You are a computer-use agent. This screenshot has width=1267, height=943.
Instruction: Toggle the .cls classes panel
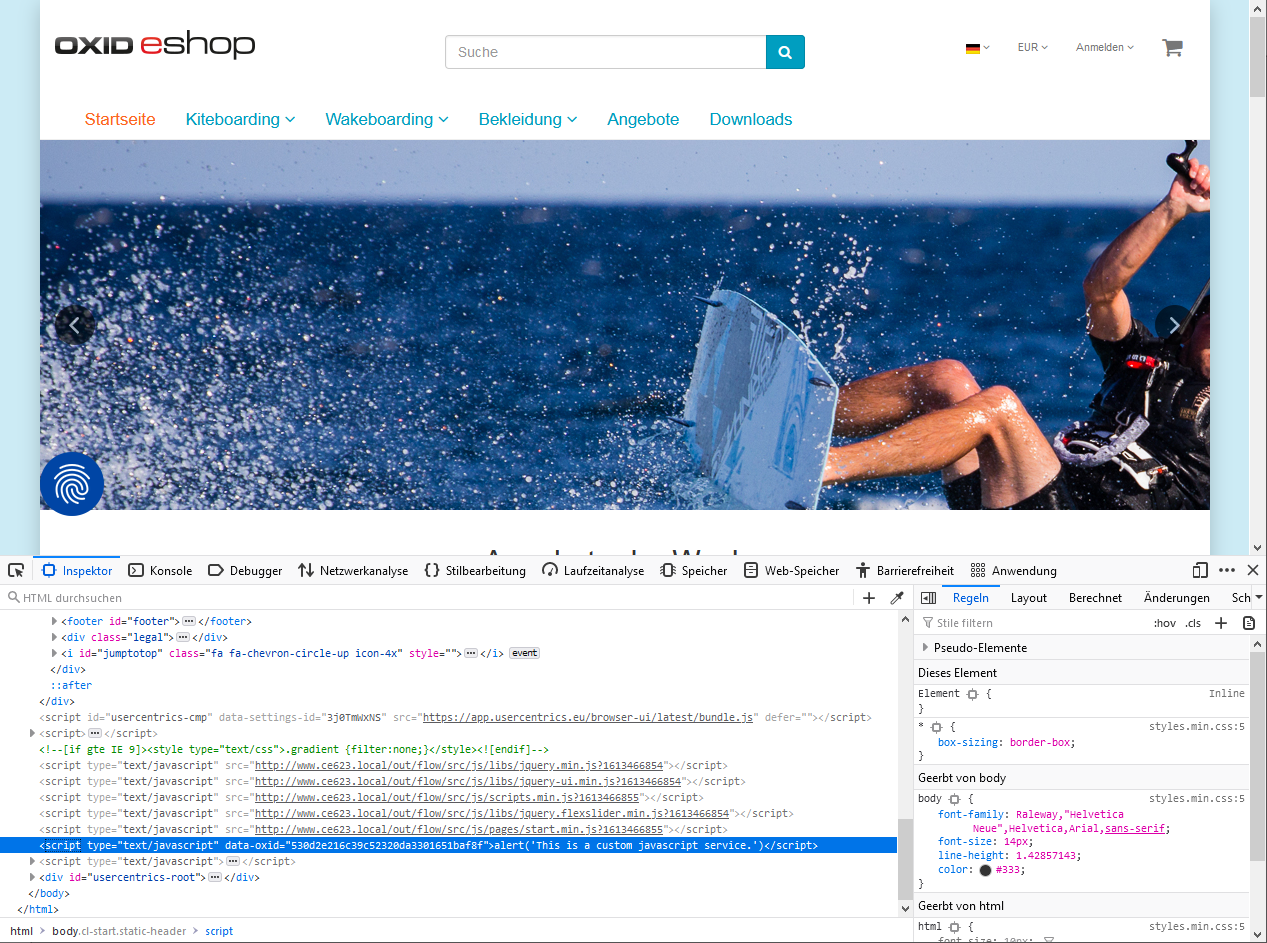1193,623
